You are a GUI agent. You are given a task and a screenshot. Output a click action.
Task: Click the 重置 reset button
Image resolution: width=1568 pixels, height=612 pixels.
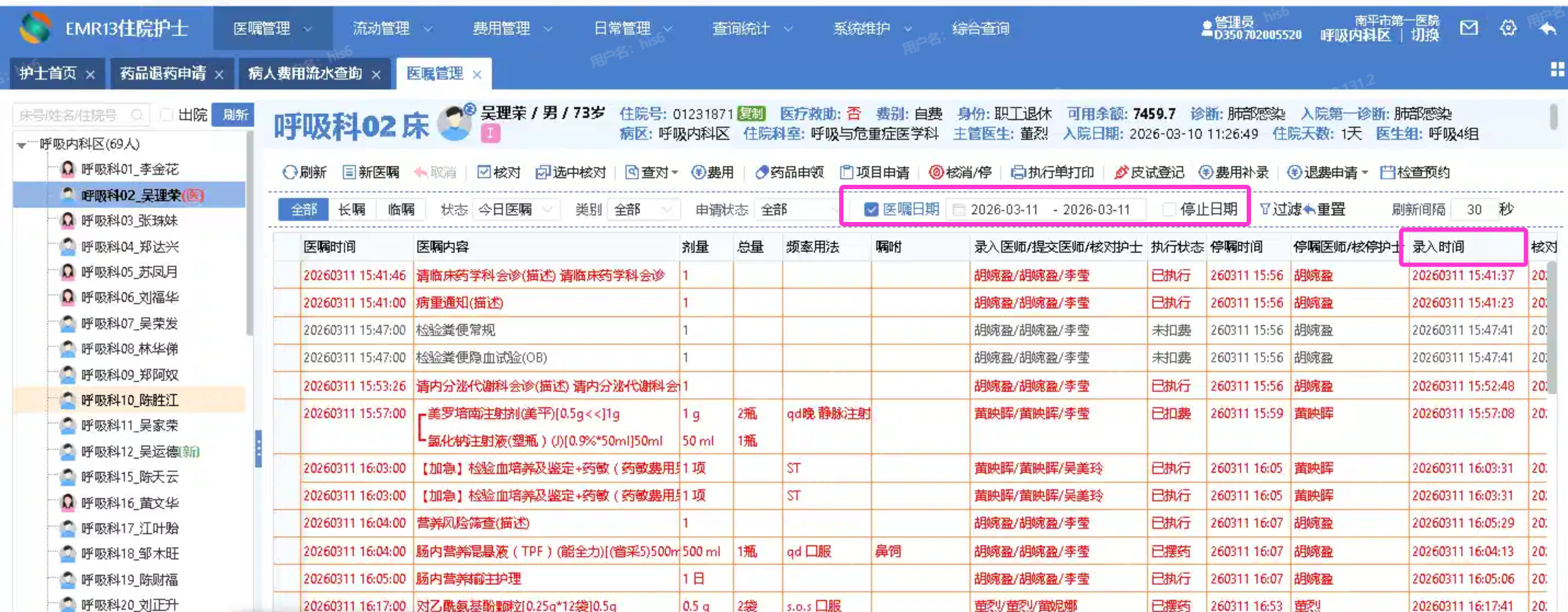click(x=1325, y=210)
